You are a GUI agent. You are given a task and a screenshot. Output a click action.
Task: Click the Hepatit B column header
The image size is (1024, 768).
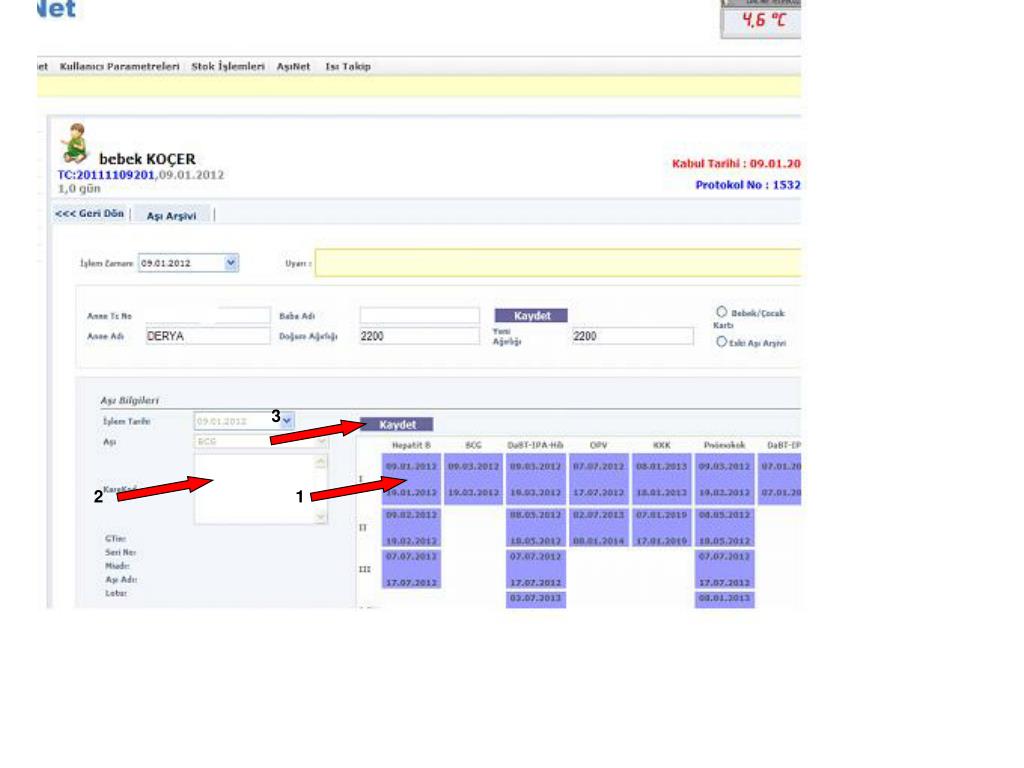pyautogui.click(x=411, y=445)
